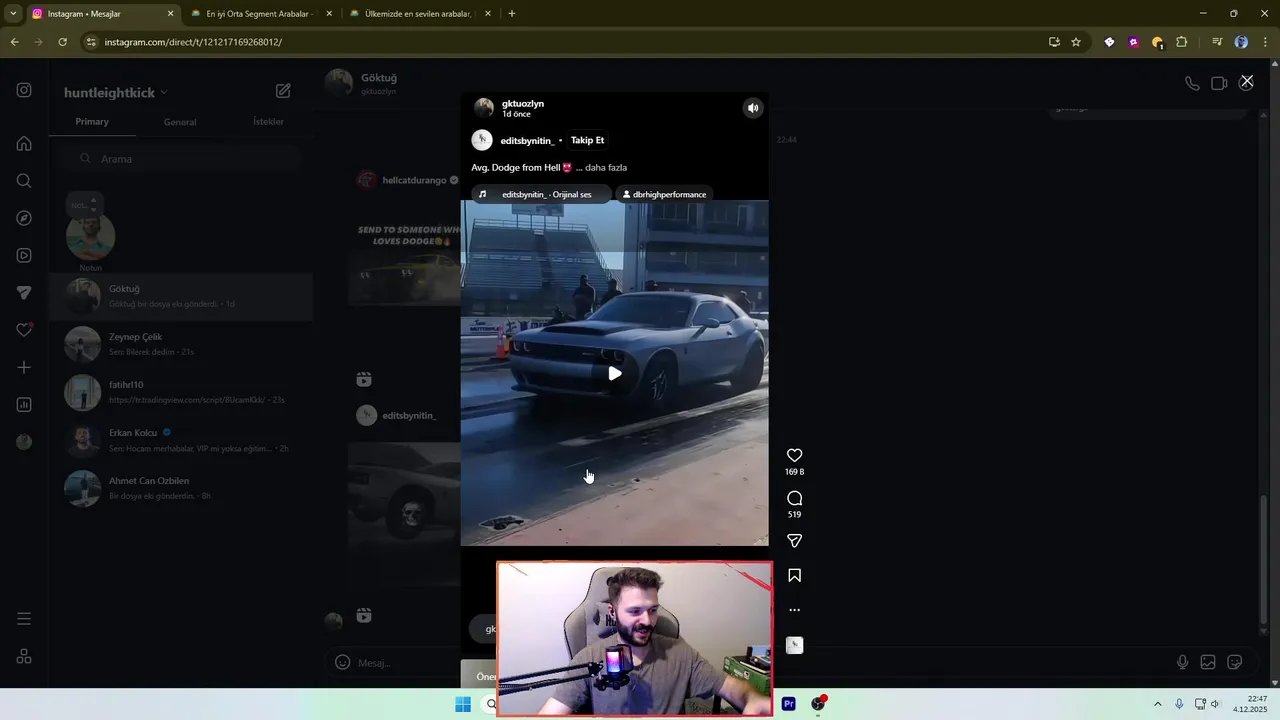Attach a photo using the image icon
Screen dimensions: 1280x720
[x=1208, y=662]
